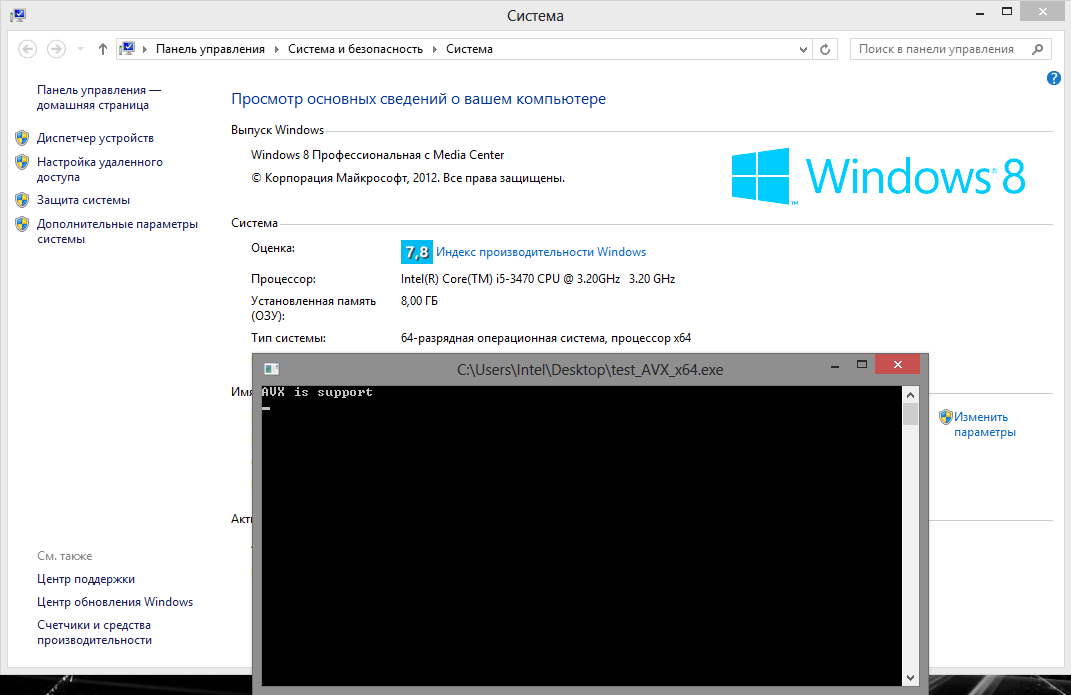Expand chevron after Панель управления
The height and width of the screenshot is (695, 1071).
point(277,49)
